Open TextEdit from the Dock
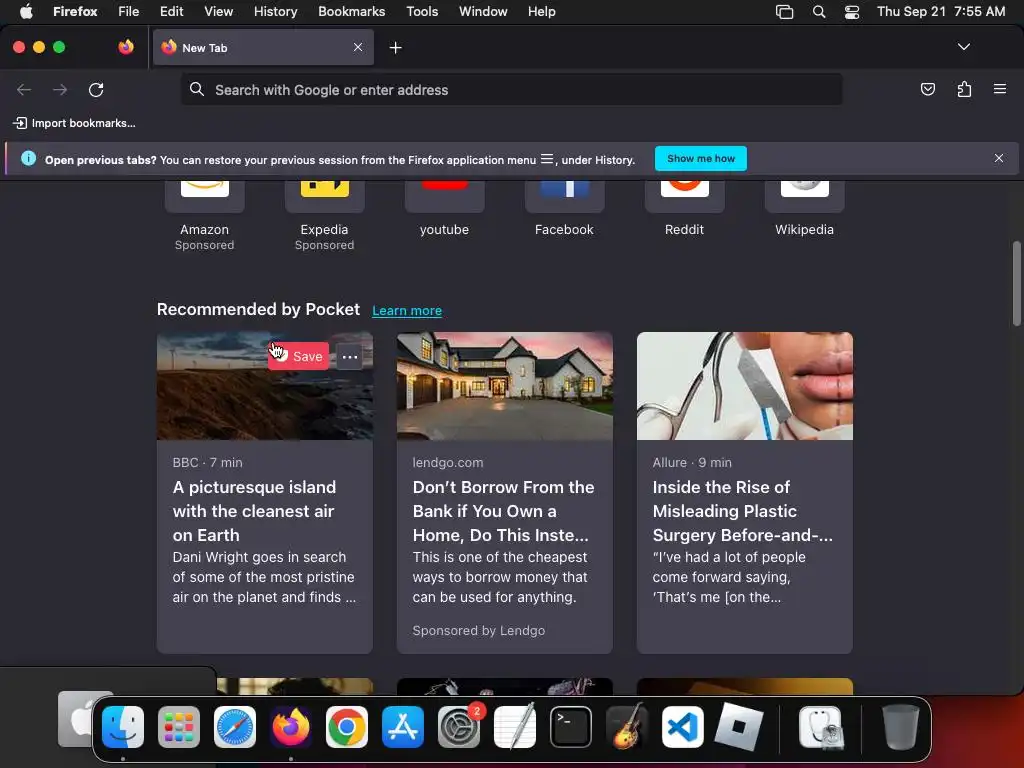 [515, 726]
